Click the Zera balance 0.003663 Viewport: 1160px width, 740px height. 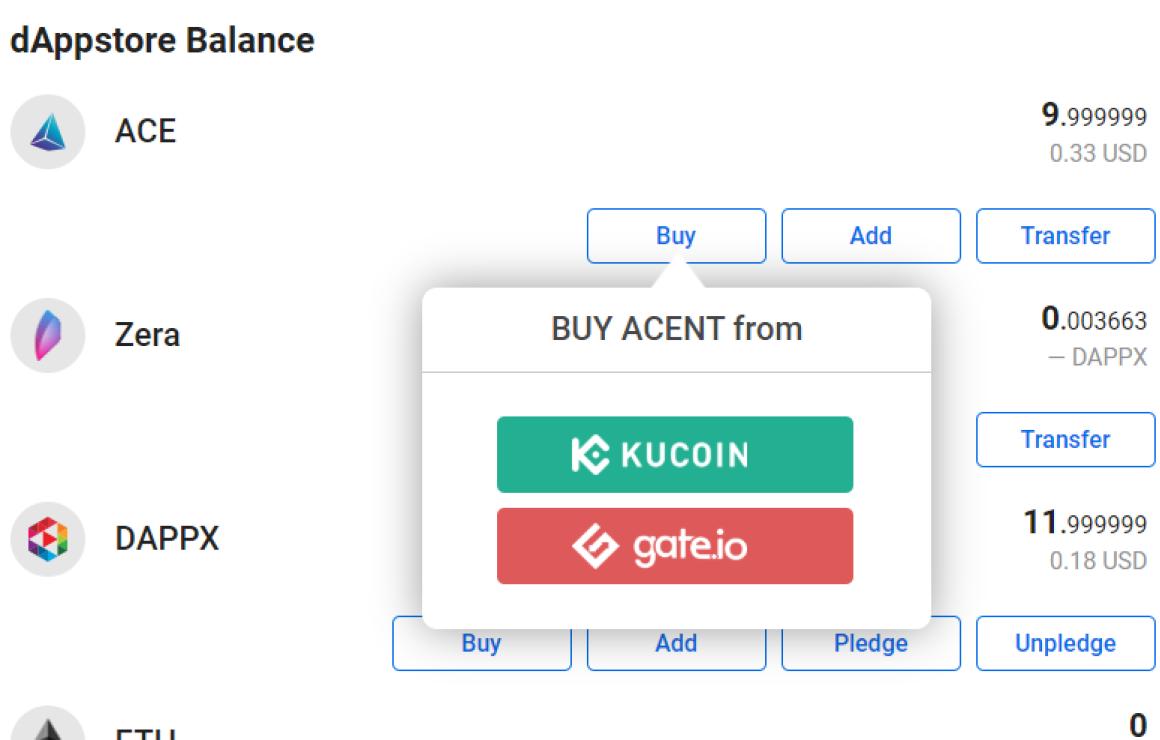pyautogui.click(x=1094, y=319)
